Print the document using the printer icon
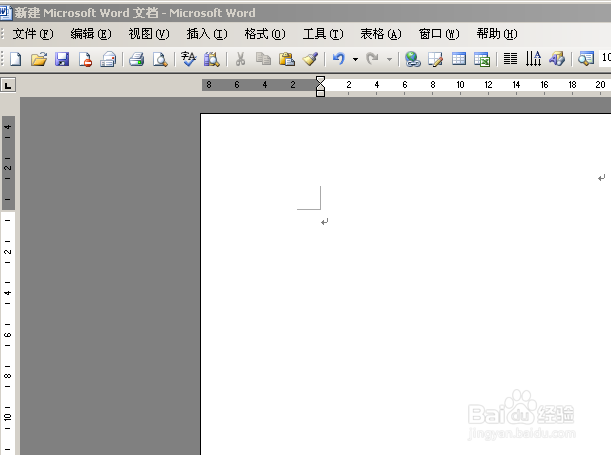The width and height of the screenshot is (611, 455). click(x=136, y=59)
